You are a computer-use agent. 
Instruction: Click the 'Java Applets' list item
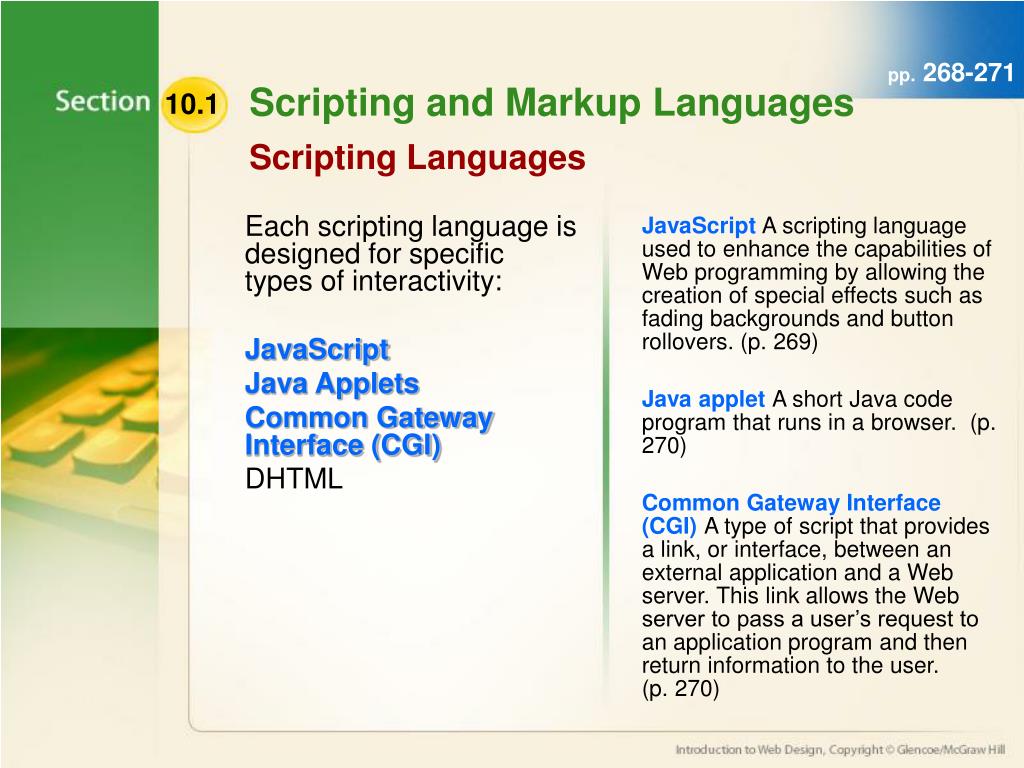332,383
